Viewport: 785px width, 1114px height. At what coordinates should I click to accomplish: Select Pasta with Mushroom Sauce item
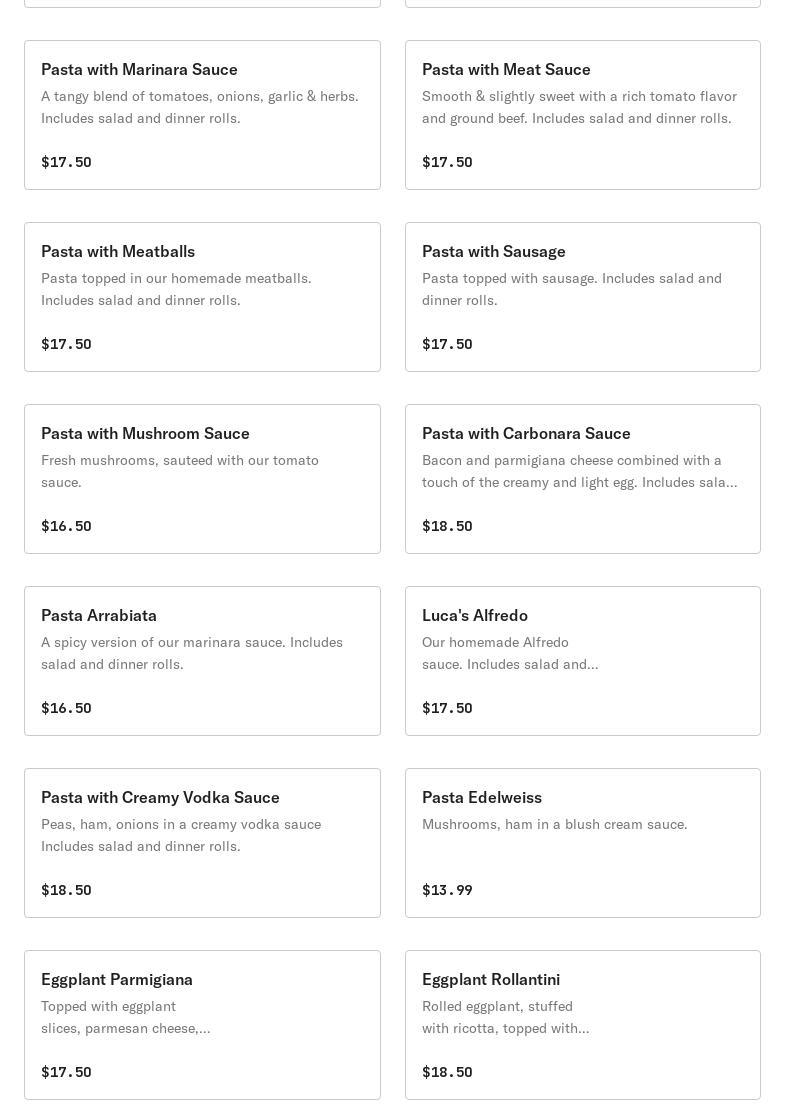click(x=202, y=479)
